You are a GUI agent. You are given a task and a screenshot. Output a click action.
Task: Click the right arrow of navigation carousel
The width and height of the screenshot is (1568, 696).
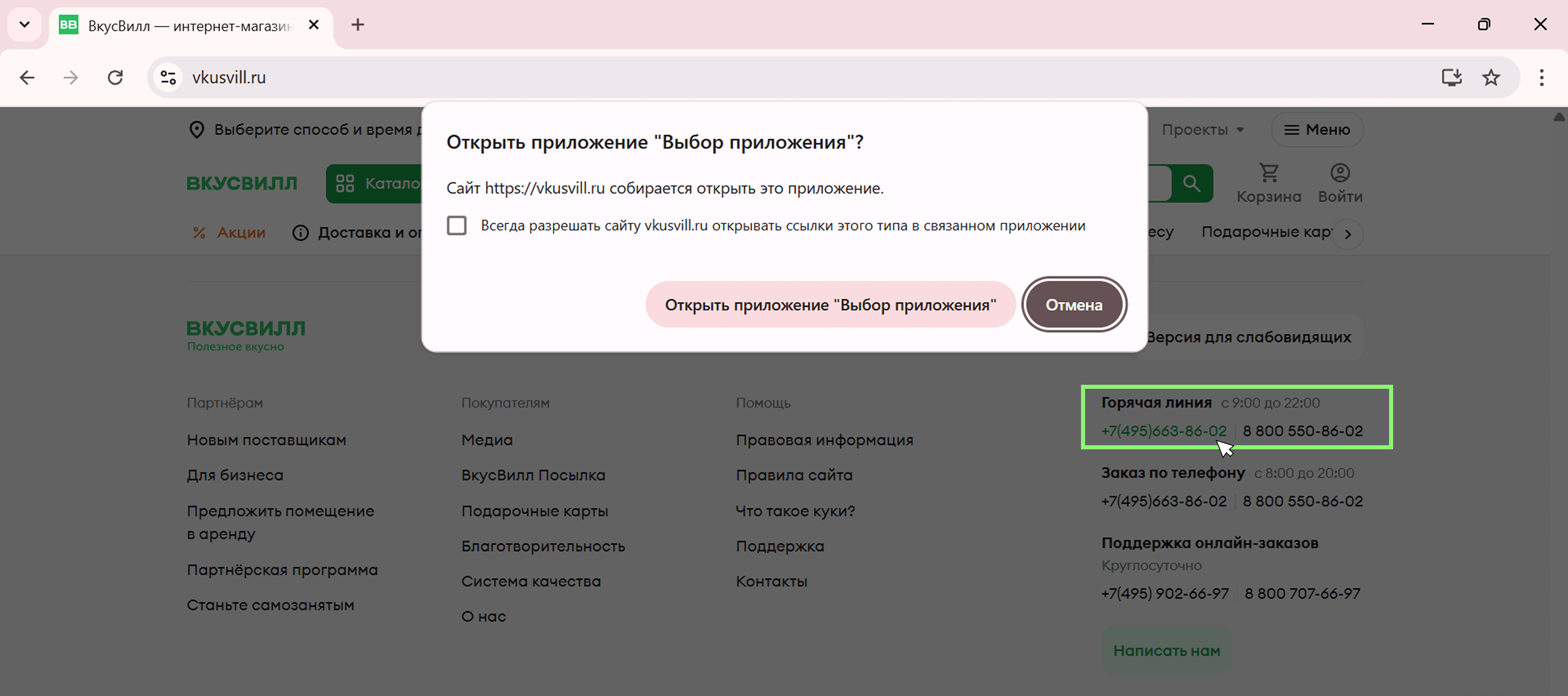tap(1348, 234)
